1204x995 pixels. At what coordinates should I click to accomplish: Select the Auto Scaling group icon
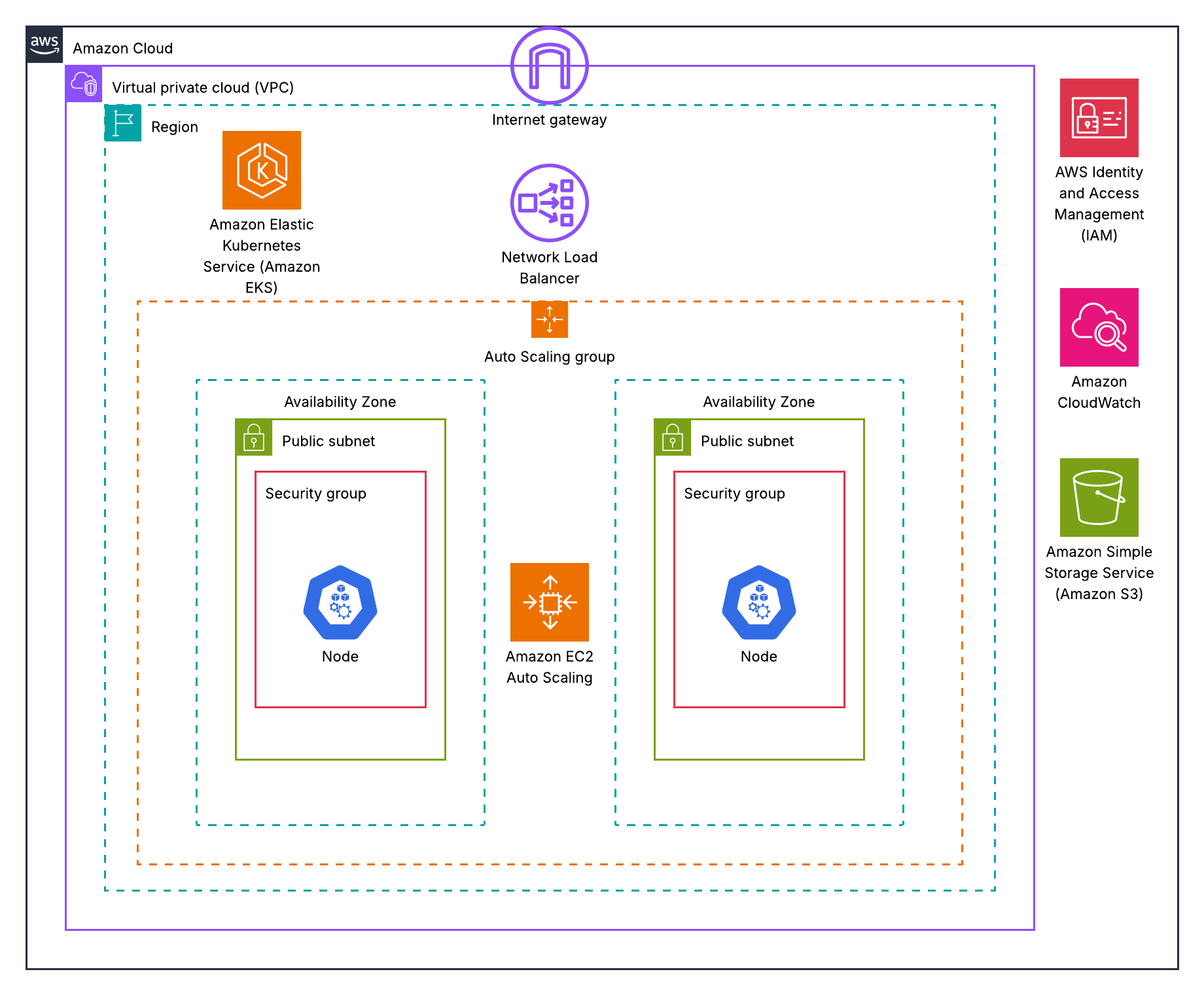pyautogui.click(x=550, y=319)
